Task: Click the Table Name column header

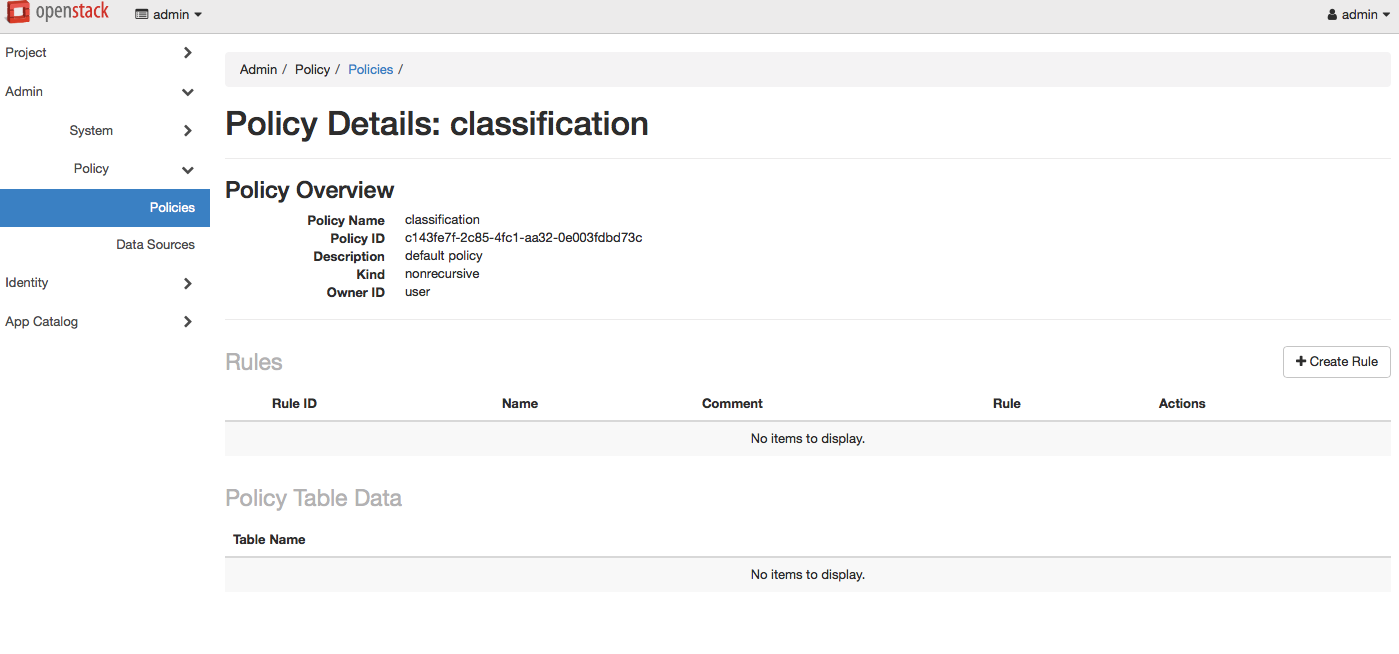Action: point(269,540)
